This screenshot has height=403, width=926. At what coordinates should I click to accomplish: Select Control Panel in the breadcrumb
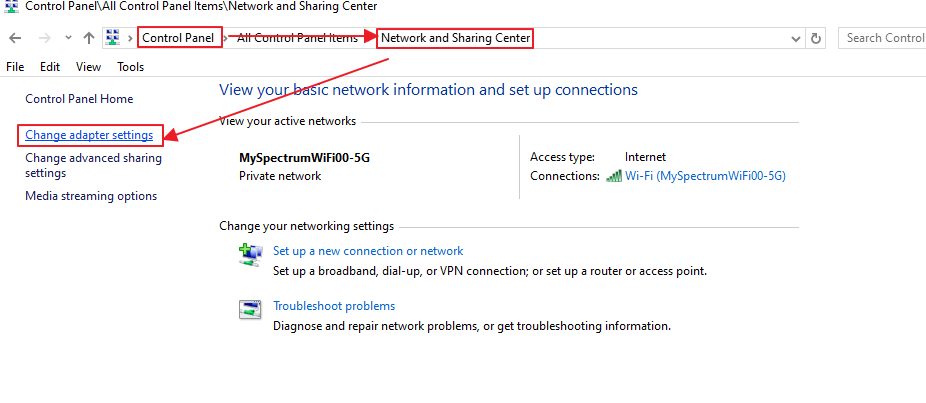click(x=178, y=38)
